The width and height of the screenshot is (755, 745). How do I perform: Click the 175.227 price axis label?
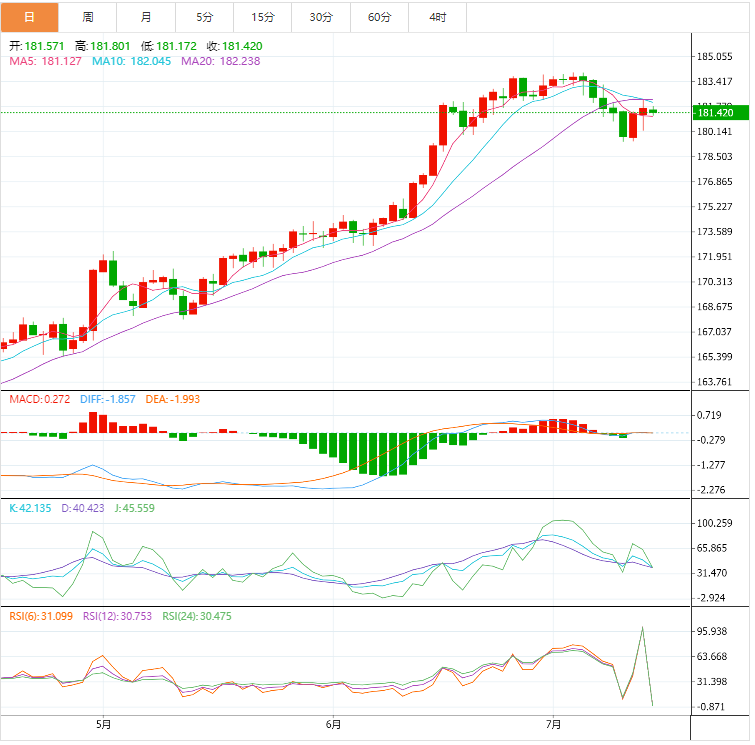coord(715,207)
